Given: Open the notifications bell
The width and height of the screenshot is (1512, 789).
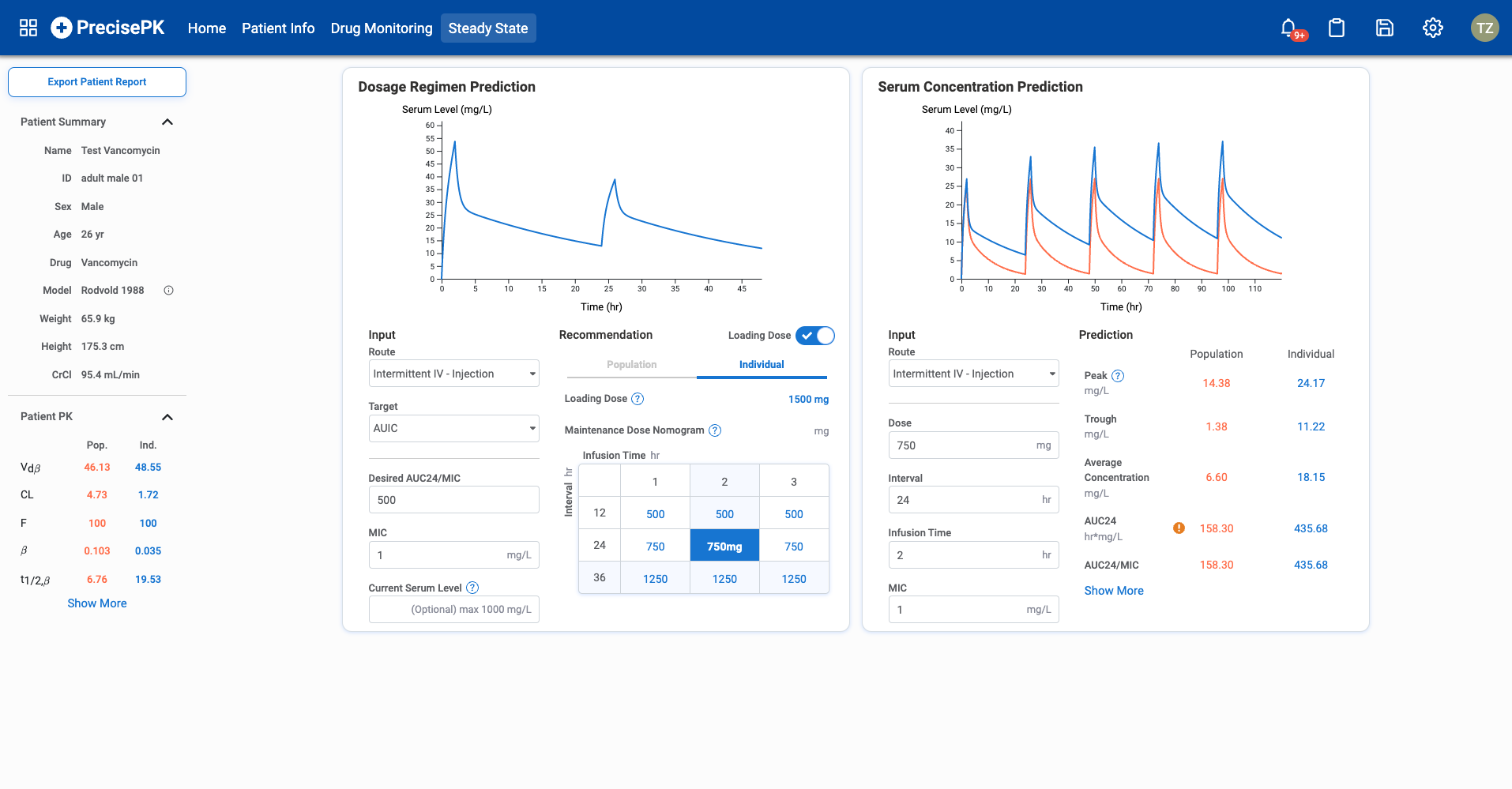Looking at the screenshot, I should 1289,28.
